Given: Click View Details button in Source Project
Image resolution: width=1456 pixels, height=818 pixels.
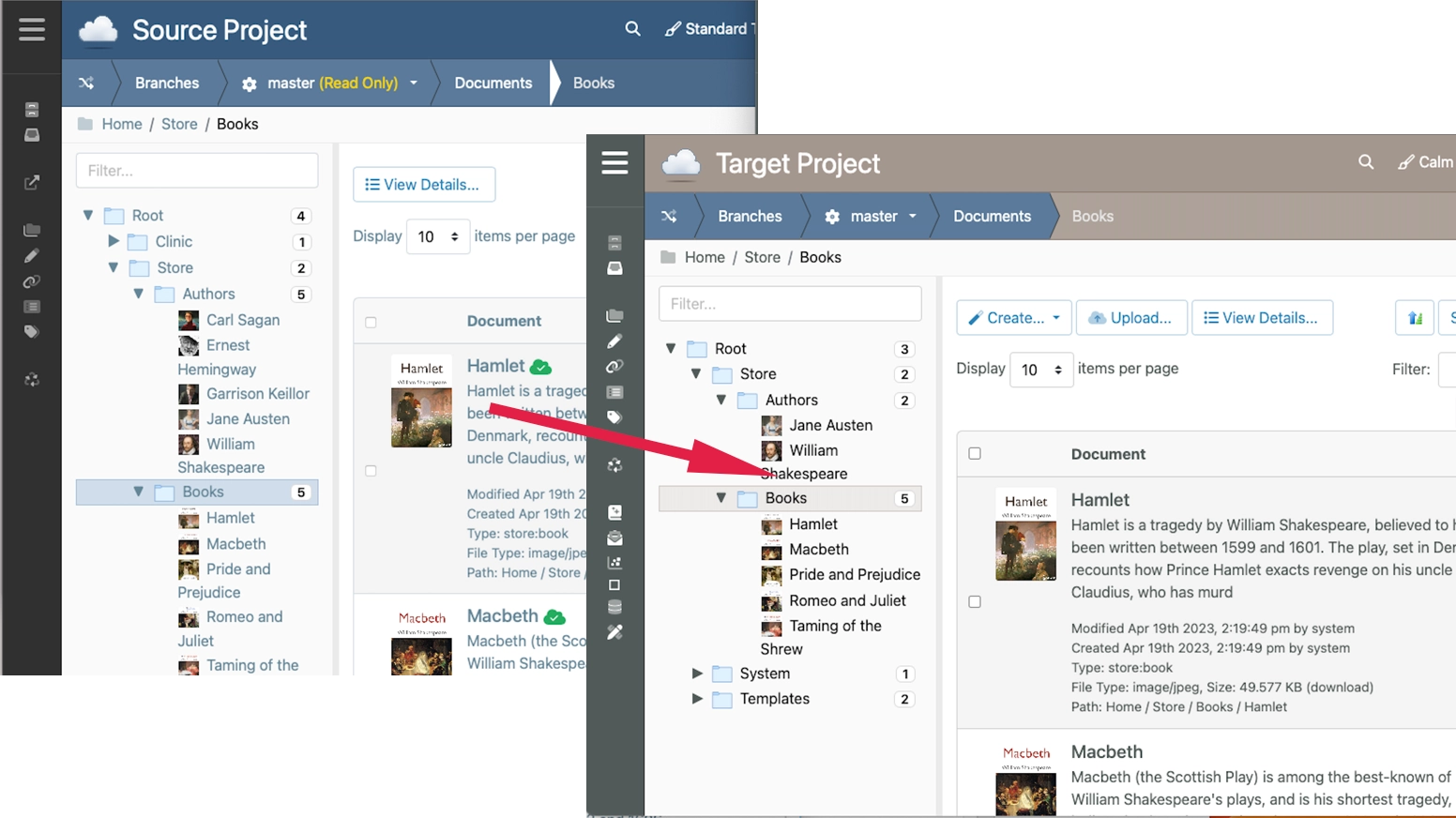Looking at the screenshot, I should 423,185.
